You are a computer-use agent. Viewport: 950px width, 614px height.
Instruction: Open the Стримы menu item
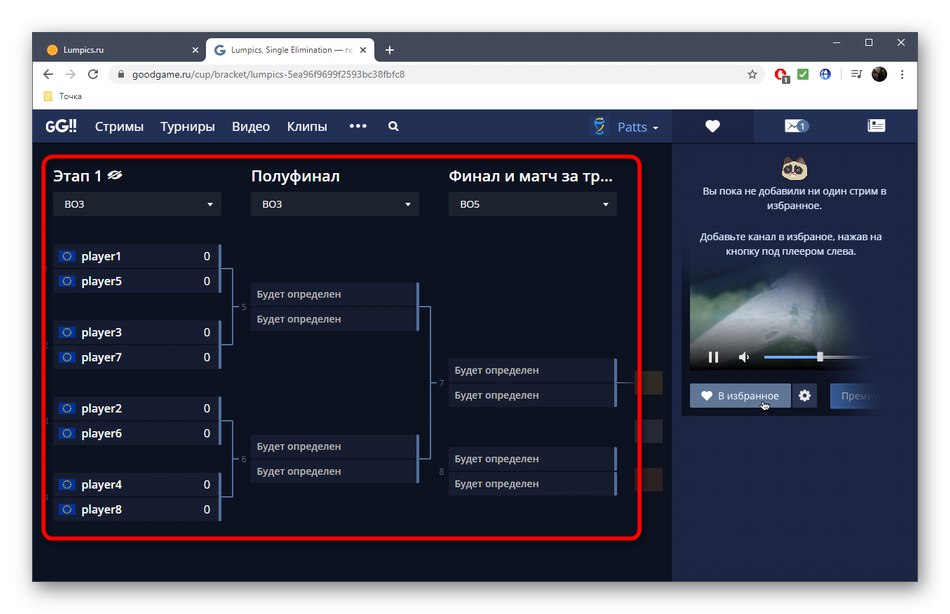(x=119, y=126)
